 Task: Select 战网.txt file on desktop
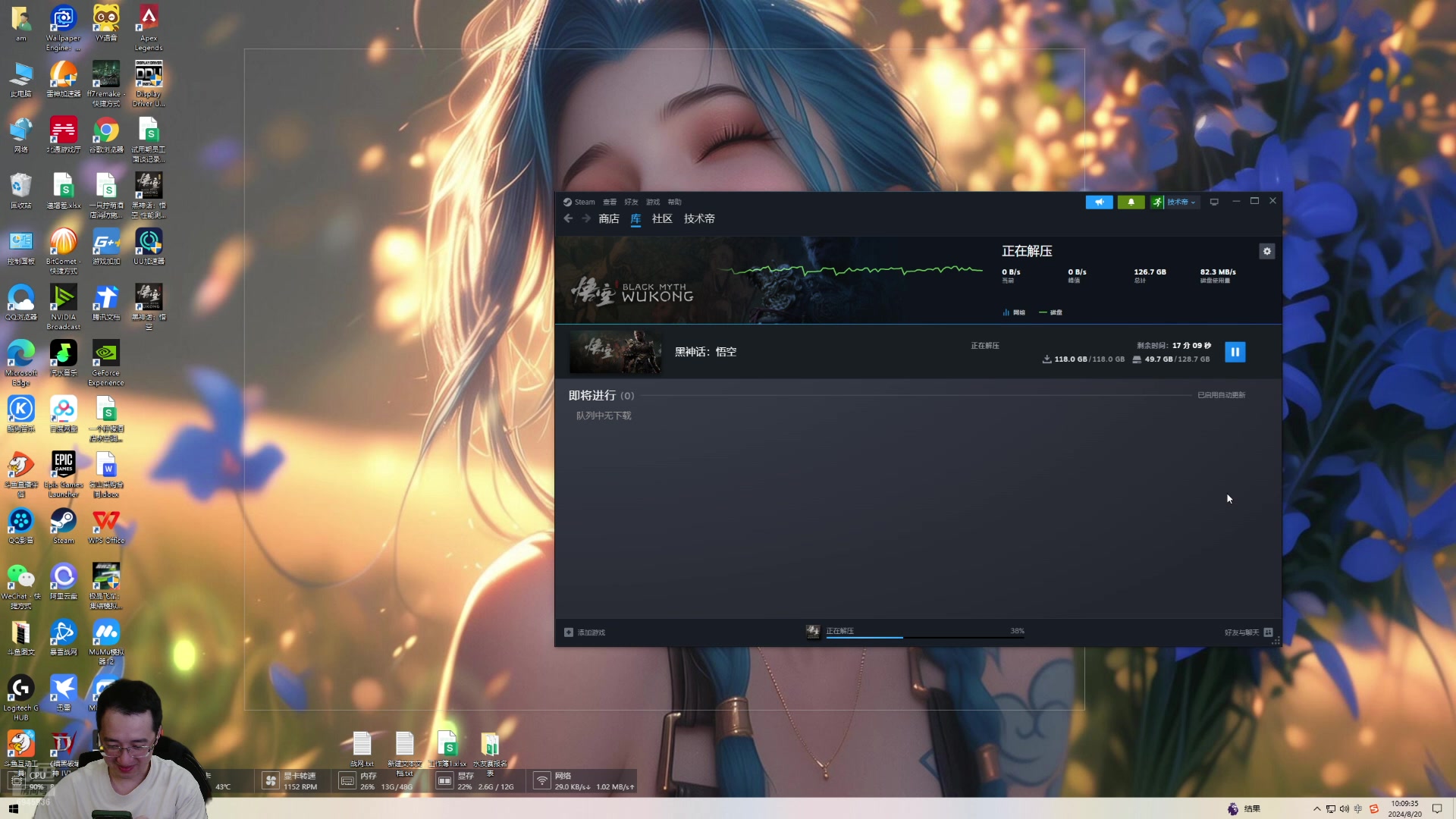[x=362, y=750]
